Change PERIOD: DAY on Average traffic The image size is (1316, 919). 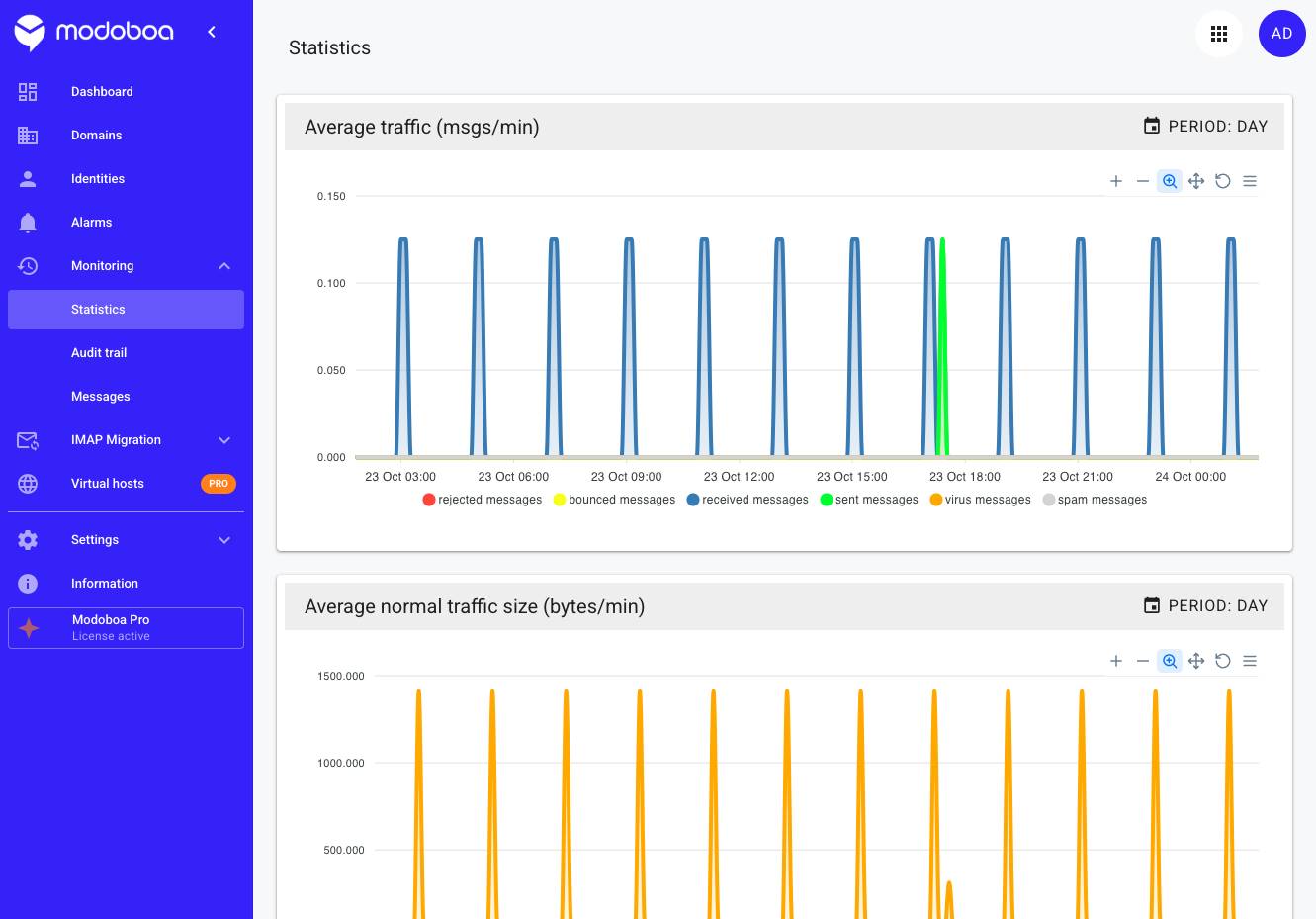1205,127
